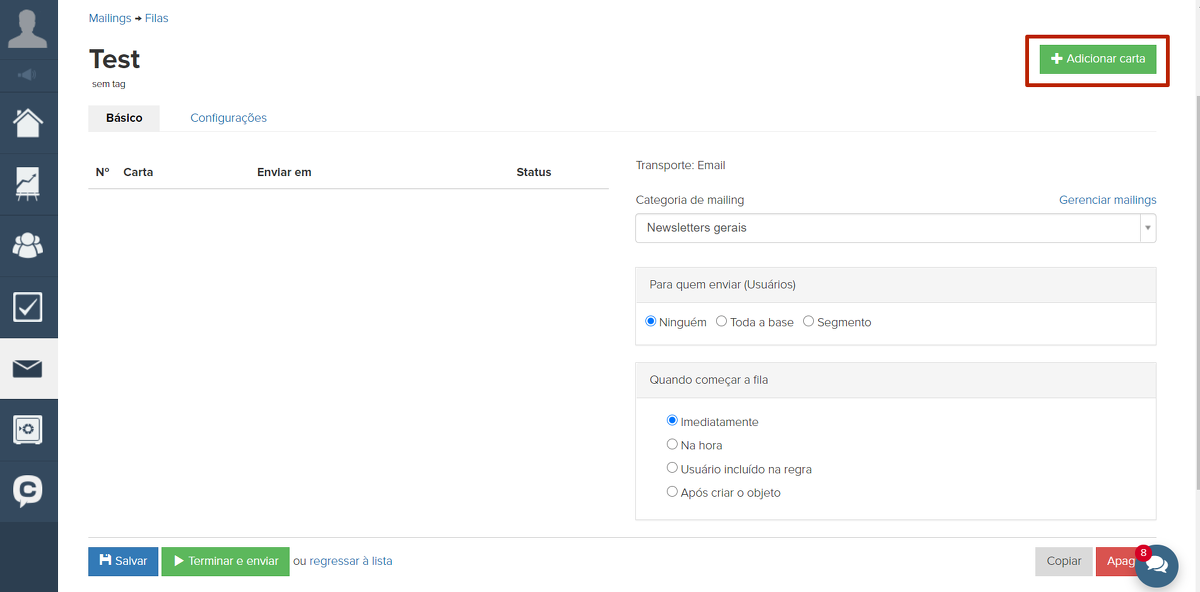Open the user profile avatar icon
Screen dimensions: 1200x592
tap(28, 28)
